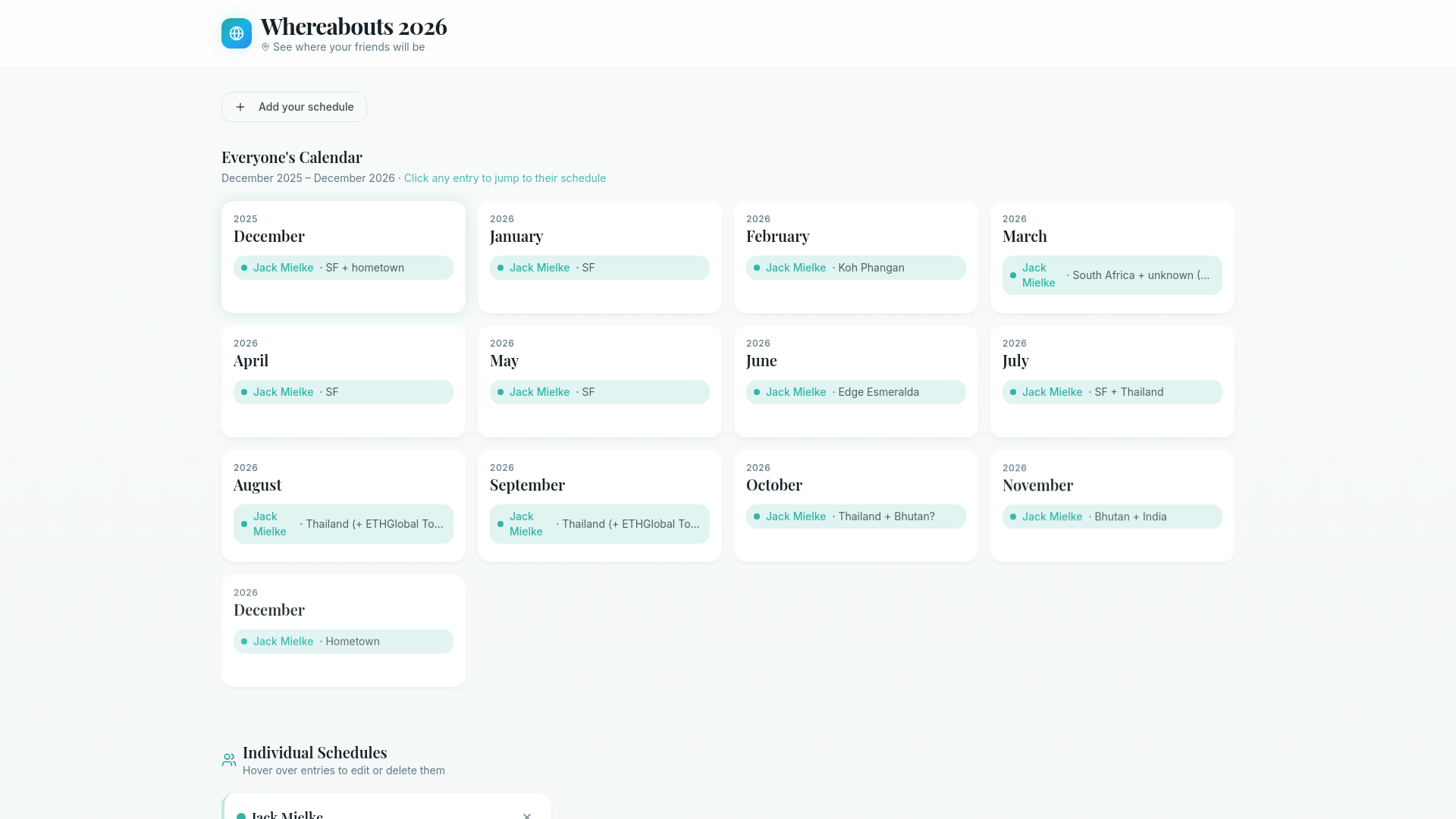Click the people icon next to Individual Schedules
Screen dimensions: 1456x819
click(x=229, y=758)
